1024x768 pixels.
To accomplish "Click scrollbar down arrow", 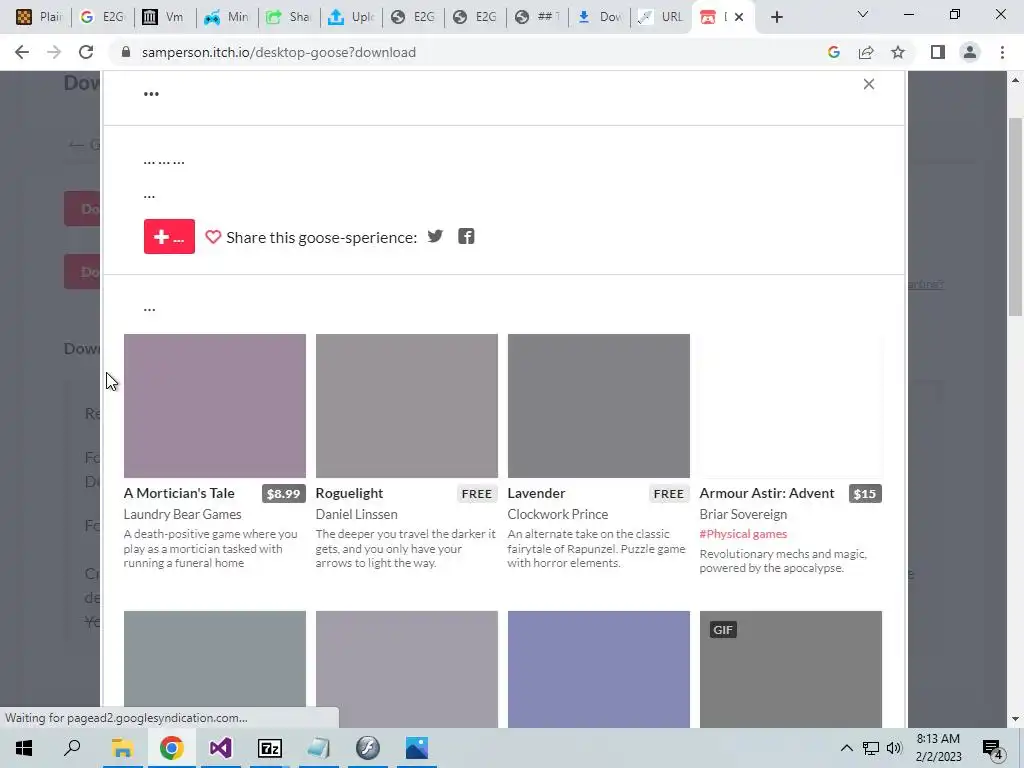I will pyautogui.click(x=1015, y=719).
